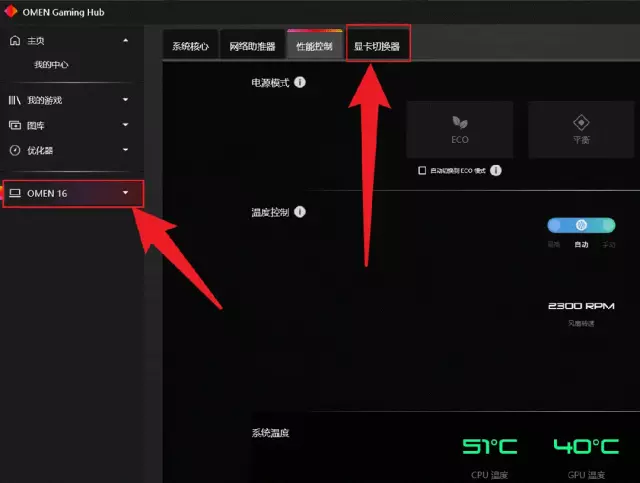Click the OMEN Gaming Hub logo icon
Image resolution: width=640 pixels, height=483 pixels.
(x=10, y=11)
